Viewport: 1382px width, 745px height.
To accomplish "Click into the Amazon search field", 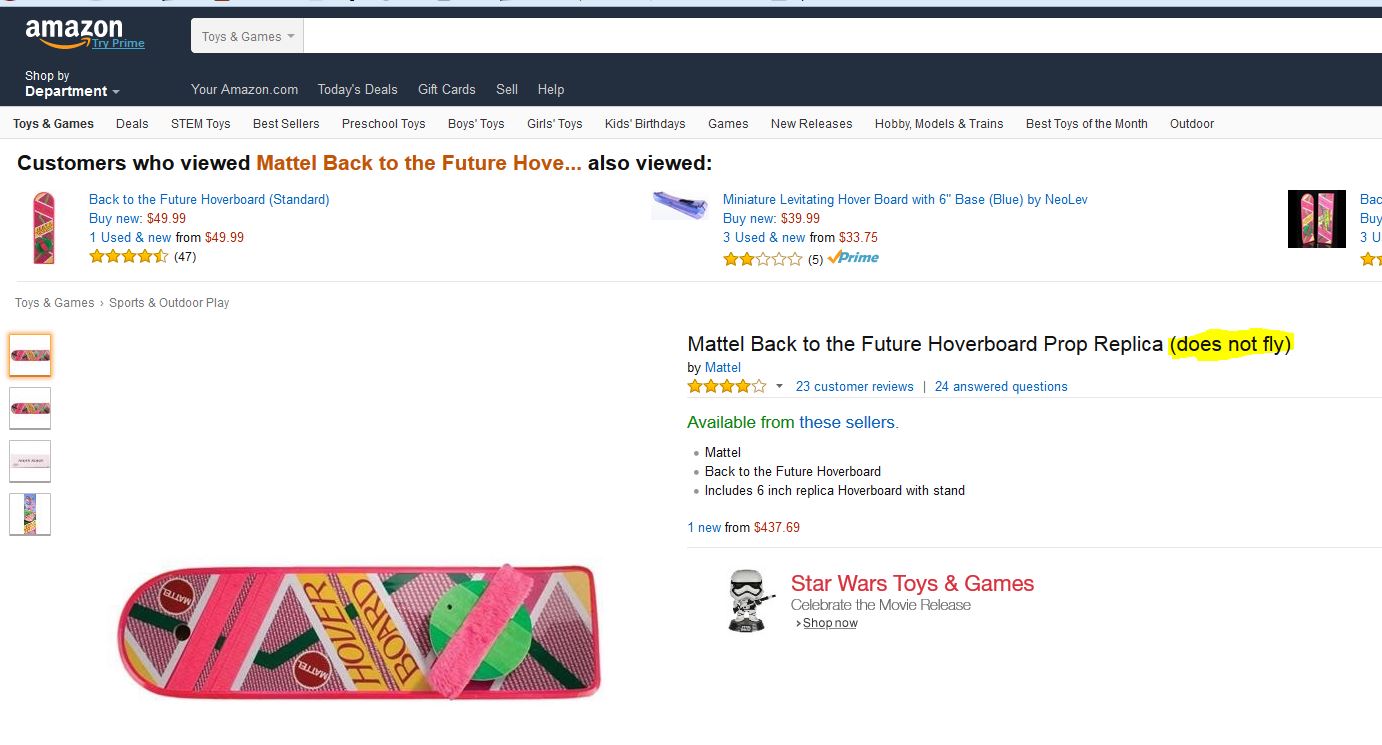I will coord(840,37).
